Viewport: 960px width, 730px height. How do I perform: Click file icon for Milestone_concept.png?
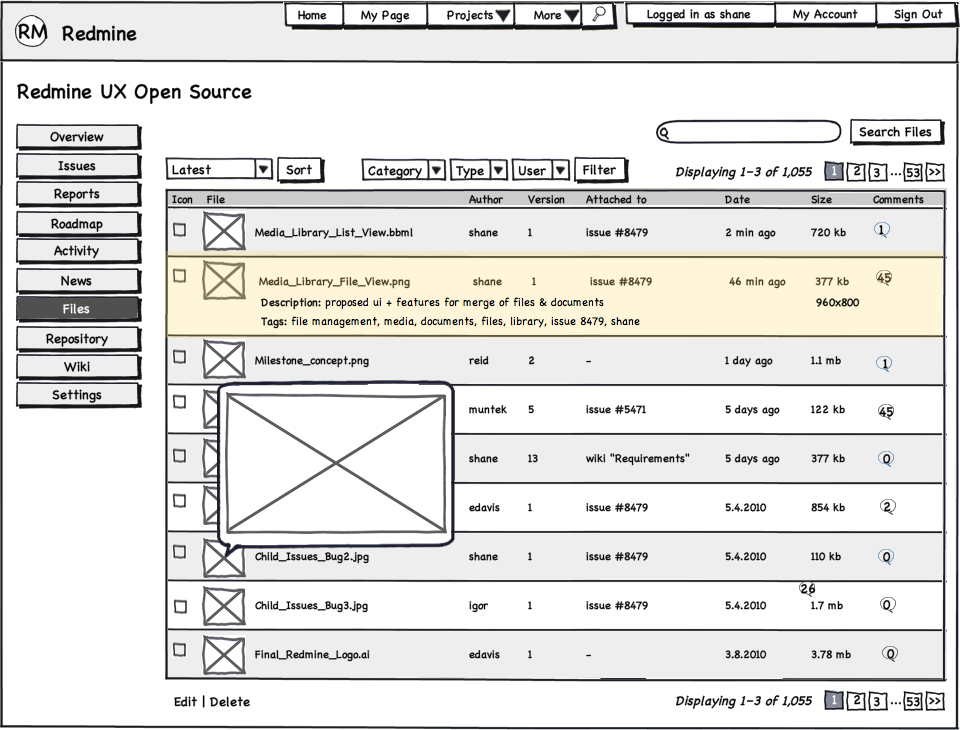tap(223, 360)
